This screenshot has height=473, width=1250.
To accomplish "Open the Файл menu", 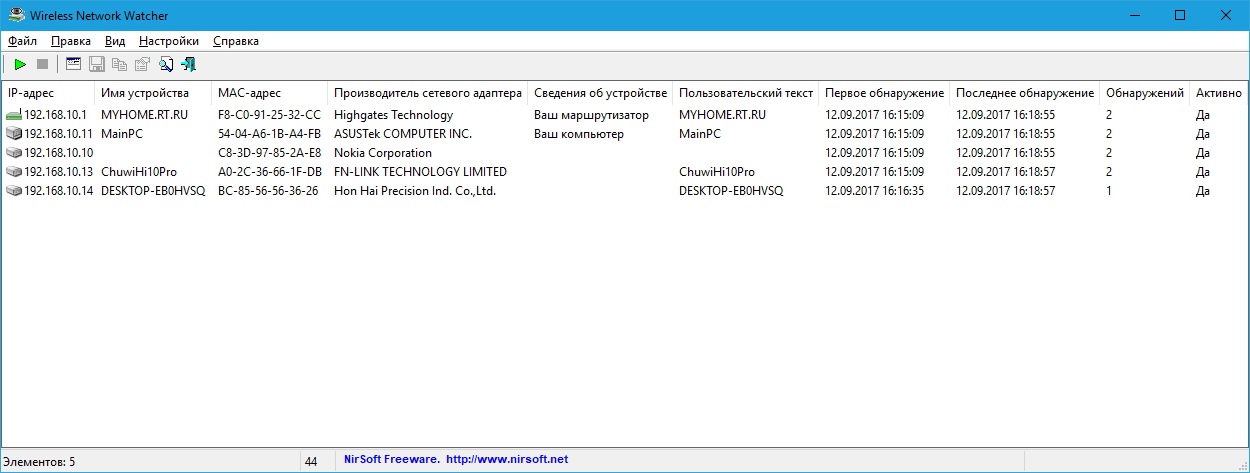I will 22,41.
